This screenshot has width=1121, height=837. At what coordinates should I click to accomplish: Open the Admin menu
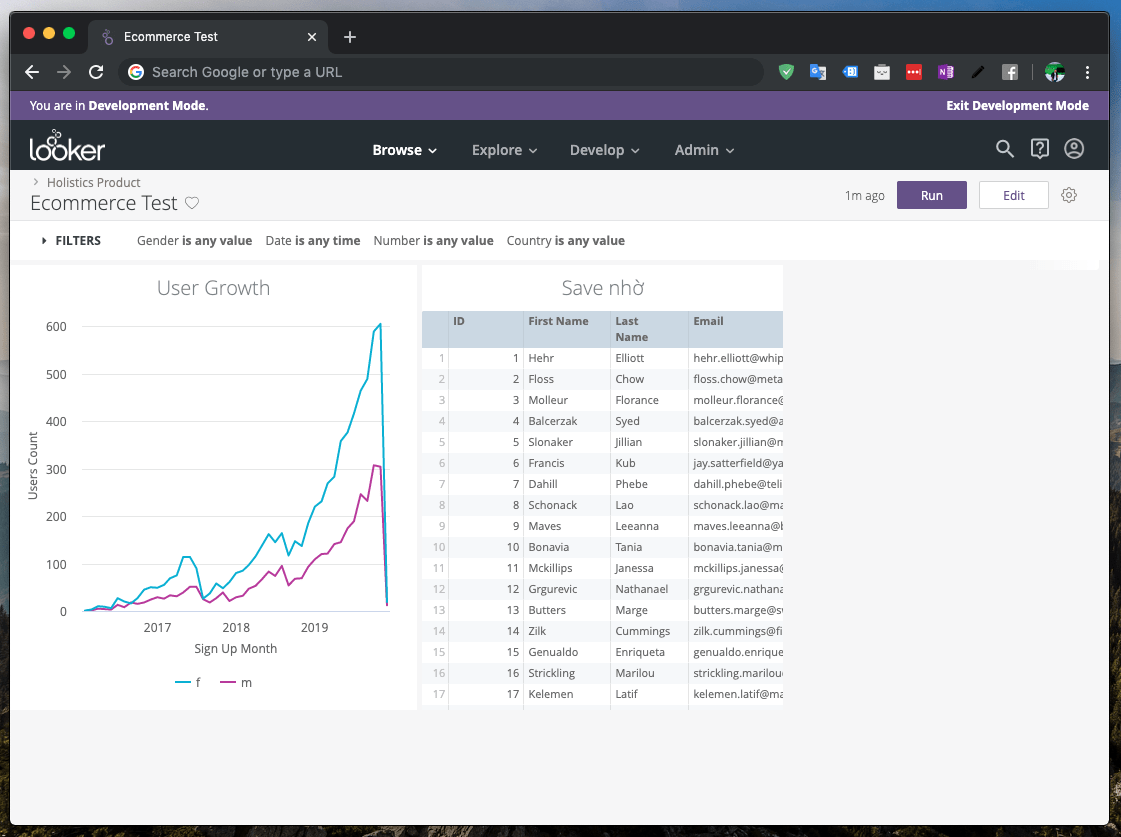[x=704, y=150]
